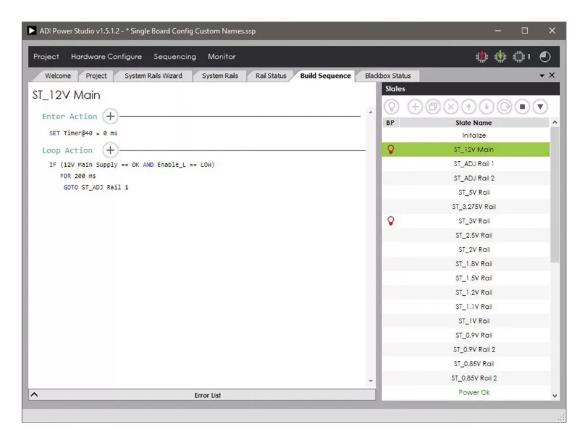Click the breakpoint bulb icon in States toolbar

pos(392,107)
